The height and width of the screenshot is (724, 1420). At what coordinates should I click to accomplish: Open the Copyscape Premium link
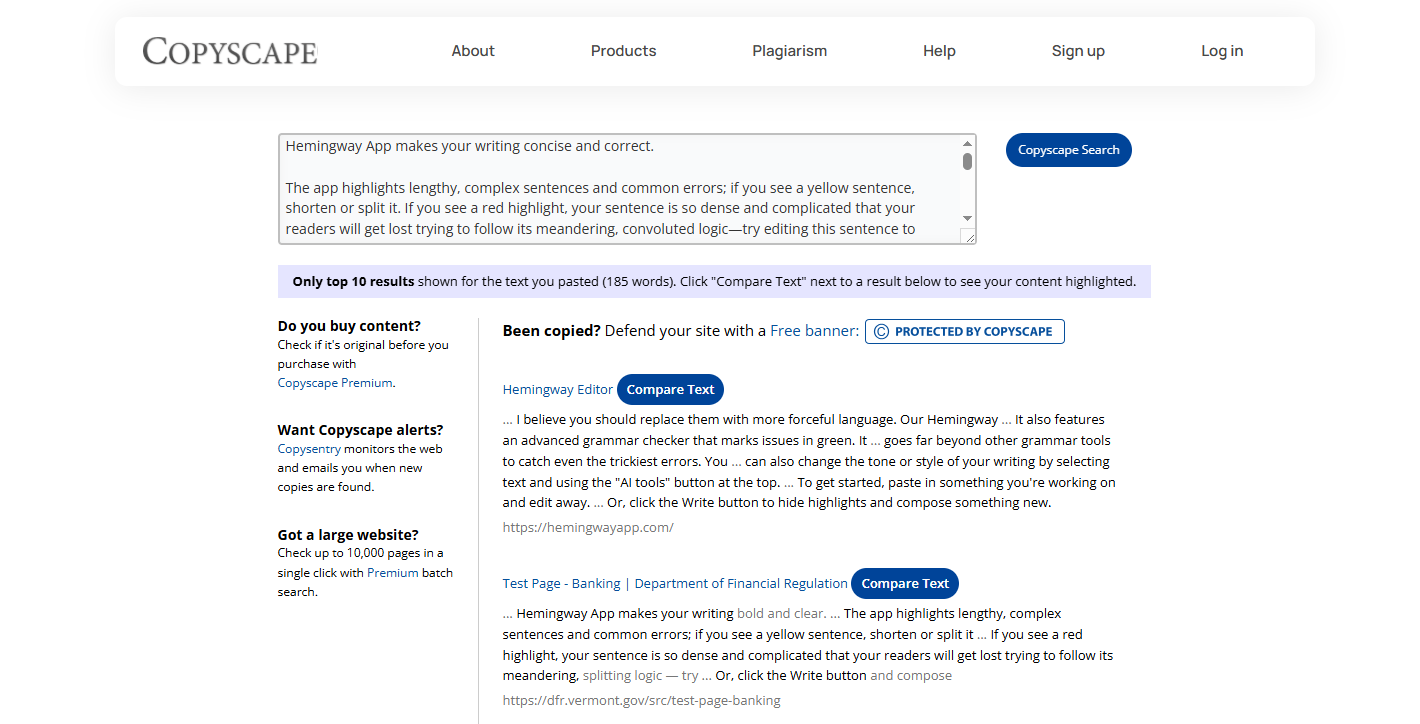[x=333, y=382]
